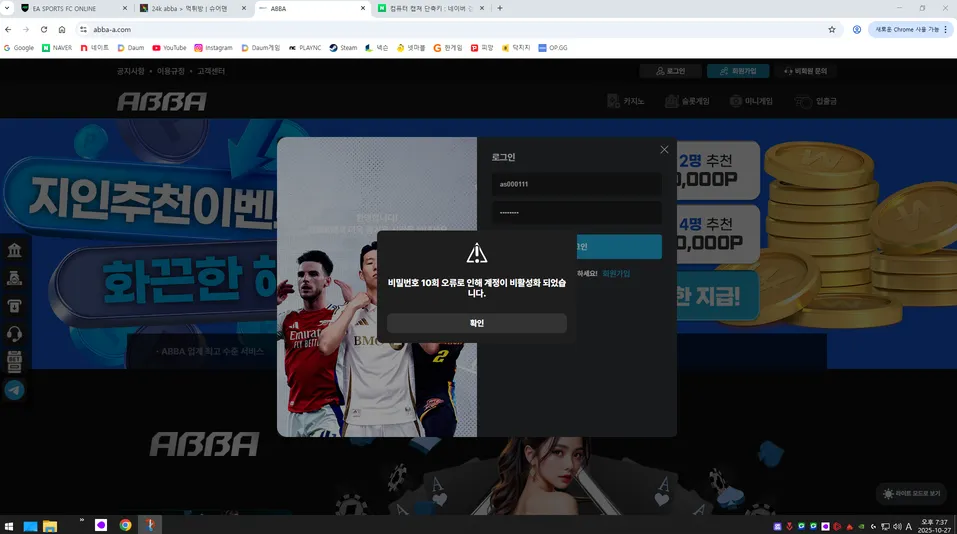Open the 닥지지 bookmark
The height and width of the screenshot is (534, 957).
[x=516, y=48]
